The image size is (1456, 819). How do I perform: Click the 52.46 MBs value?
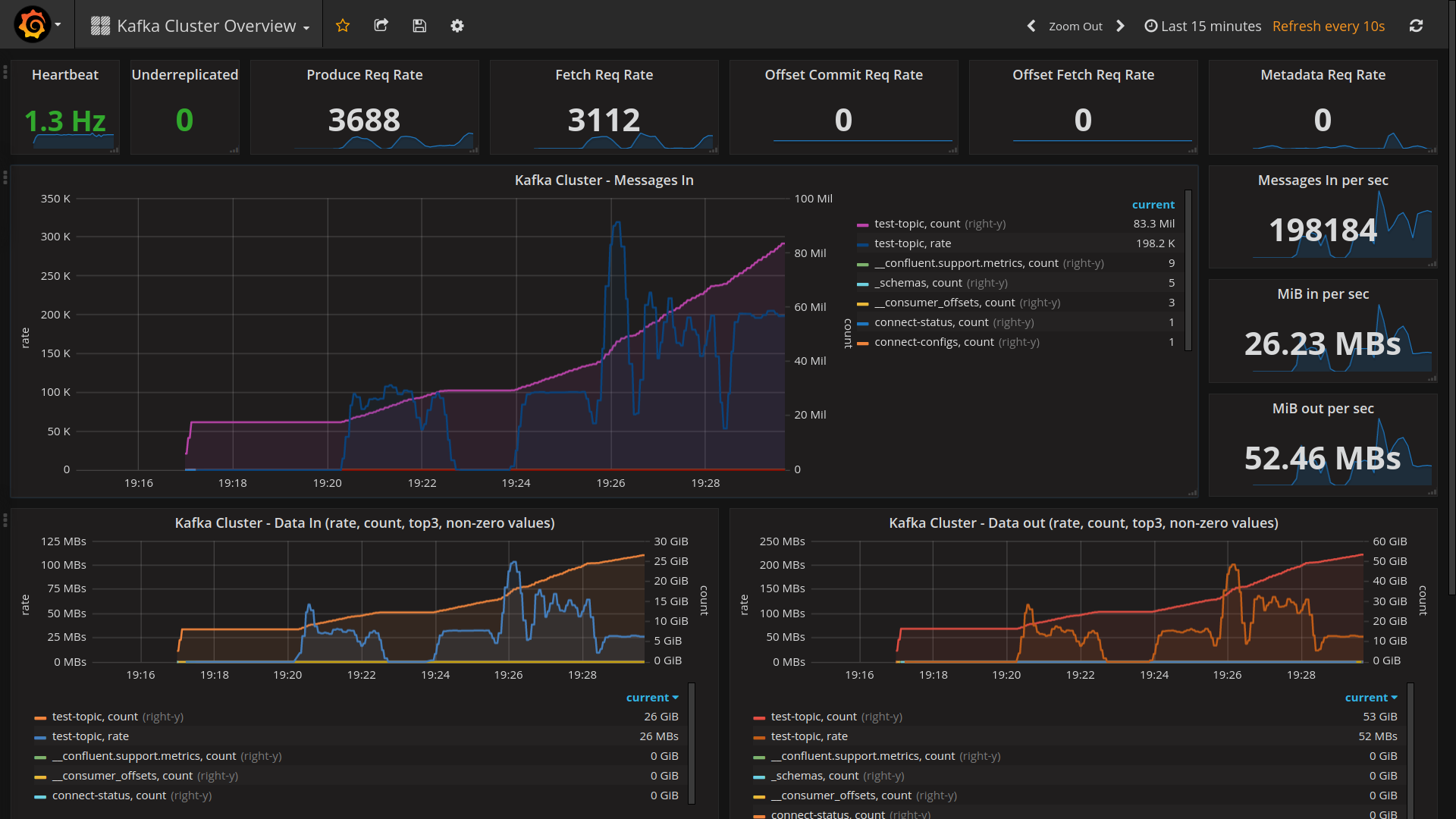1323,458
